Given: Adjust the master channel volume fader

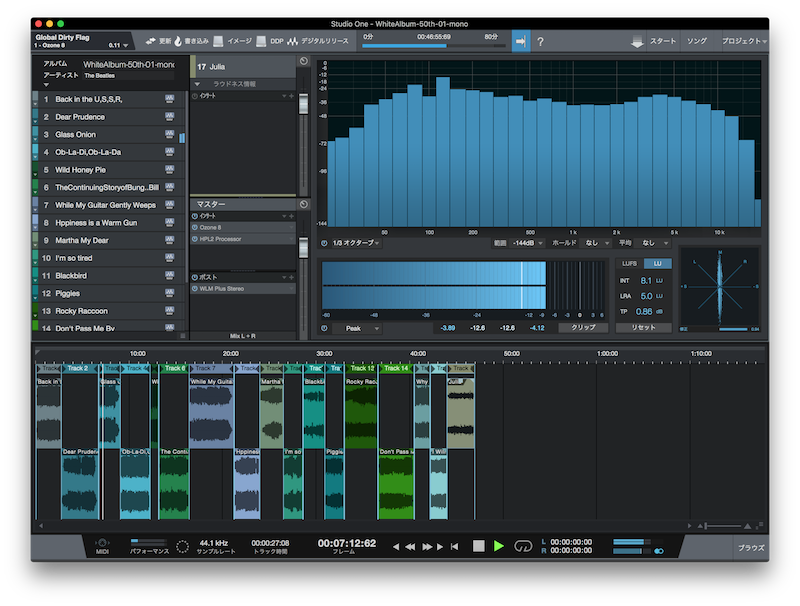Looking at the screenshot, I should click(x=304, y=248).
